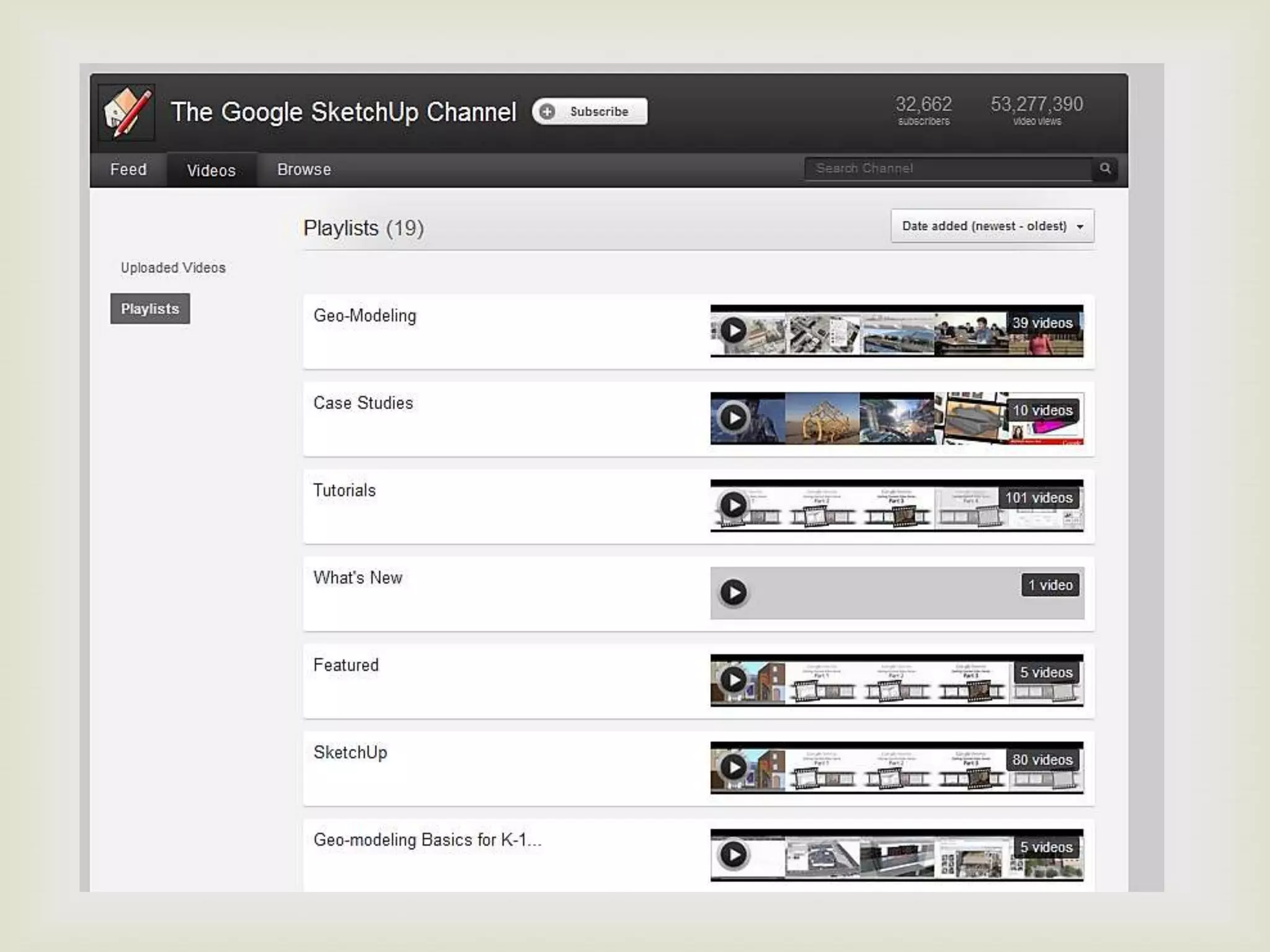Select the Videos tab
Image resolution: width=1270 pixels, height=952 pixels.
click(211, 170)
